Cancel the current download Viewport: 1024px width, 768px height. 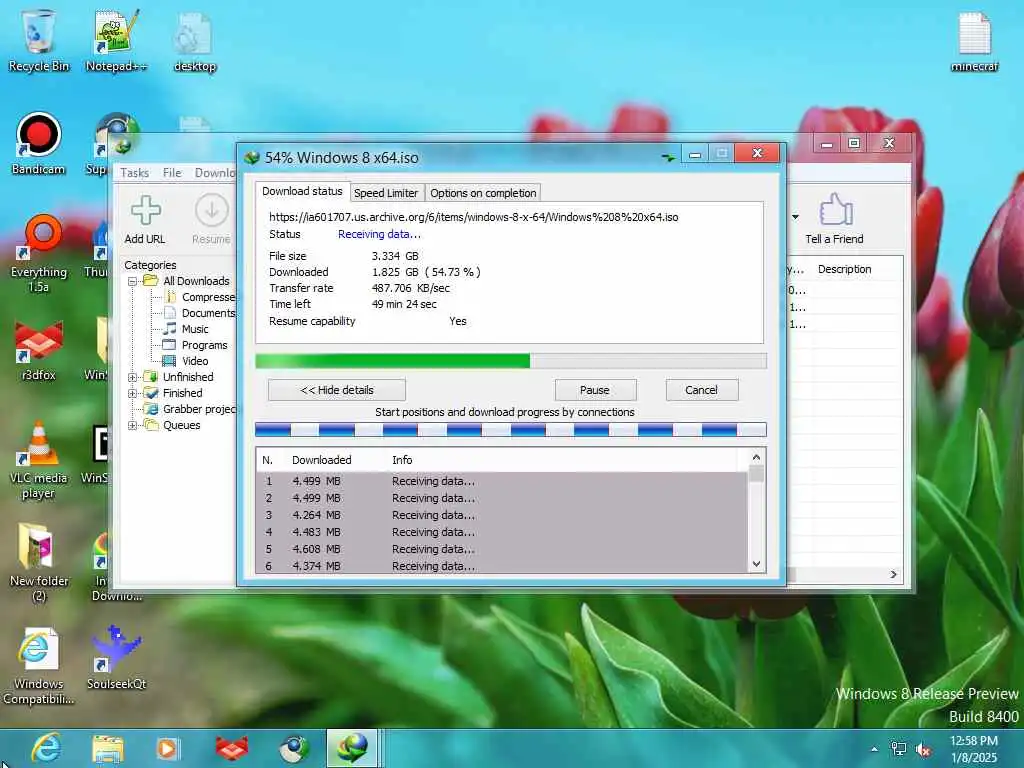(x=701, y=390)
